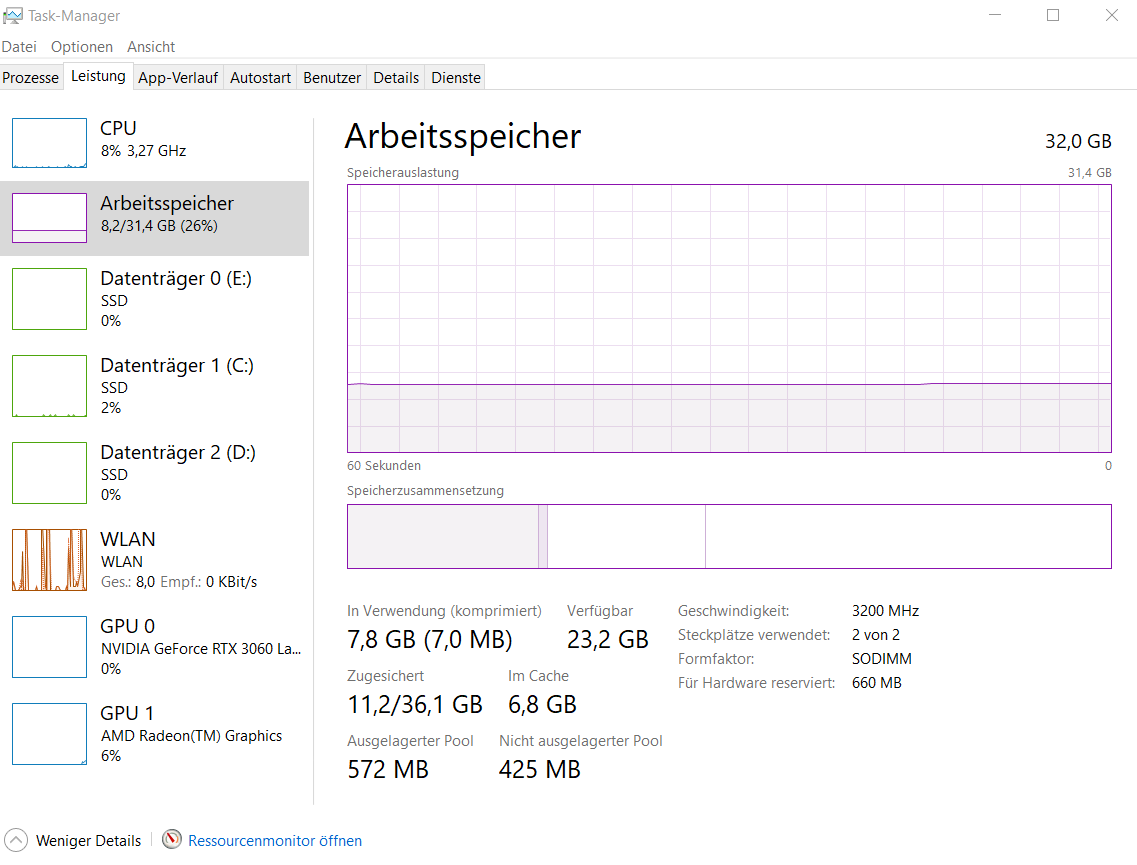The width and height of the screenshot is (1137, 865).
Task: Open the Datei menu
Action: point(19,46)
